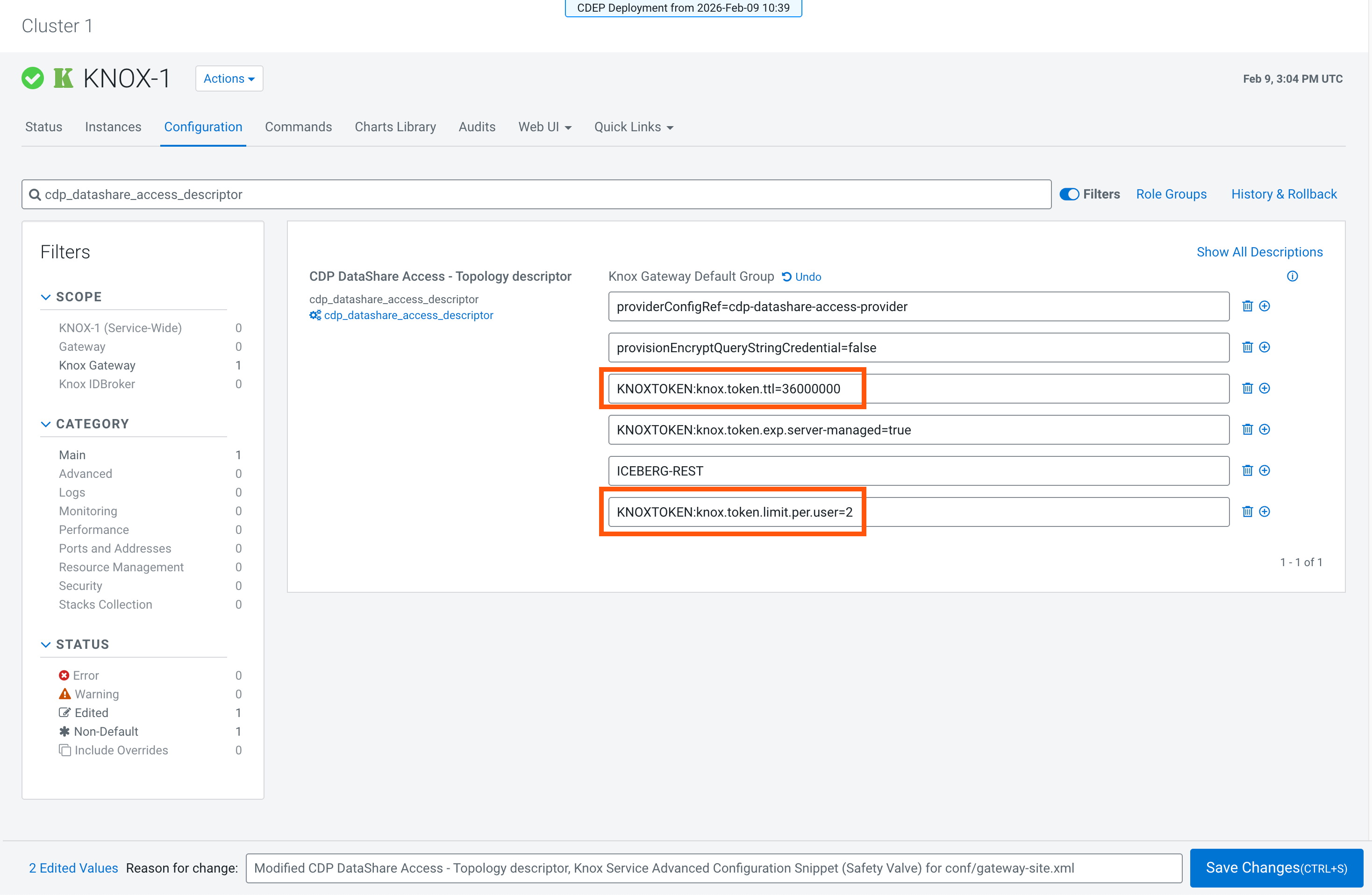Image resolution: width=1372 pixels, height=895 pixels.
Task: Remove the ICEBERG-REST entry via trash icon
Action: (x=1247, y=470)
